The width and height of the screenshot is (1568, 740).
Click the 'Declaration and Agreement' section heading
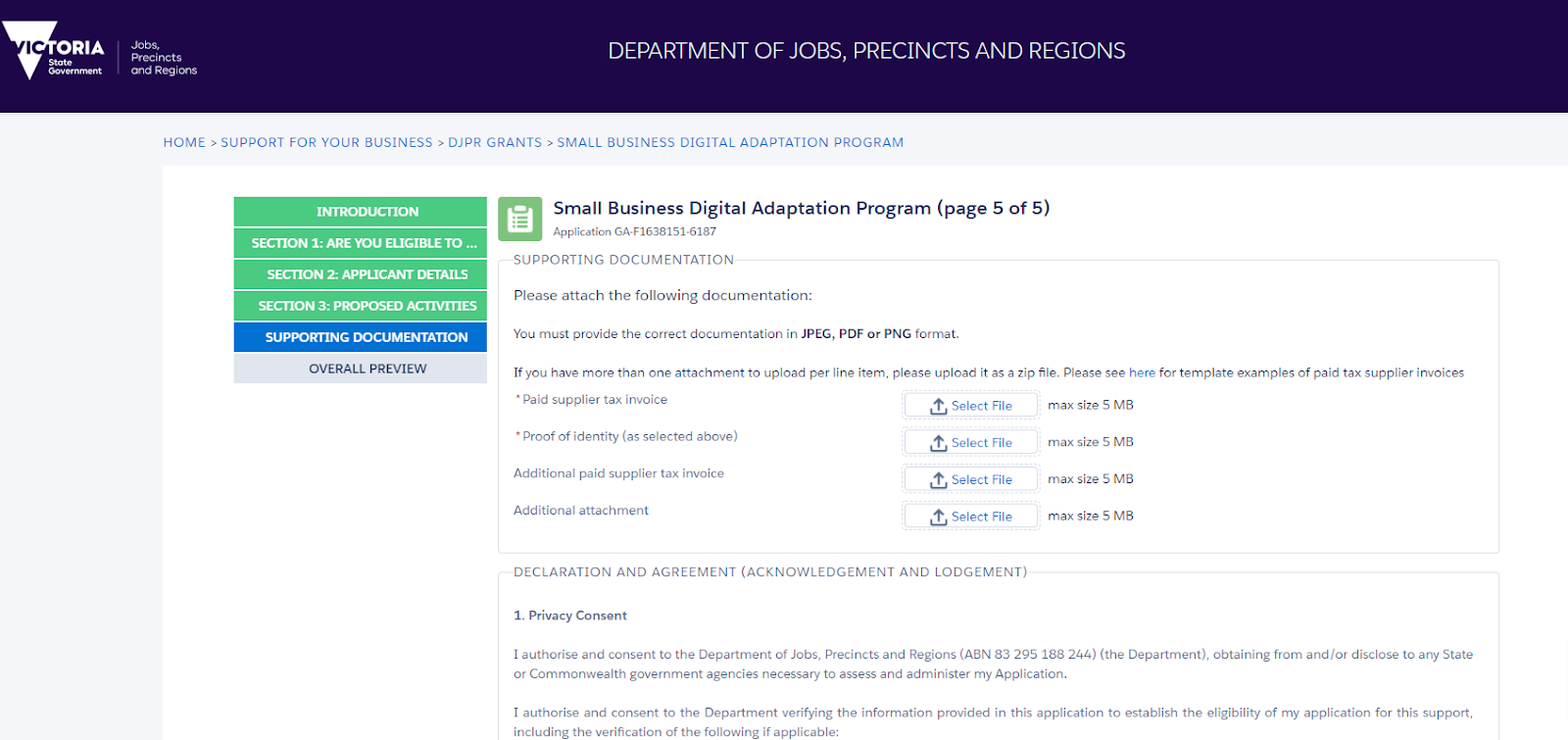click(x=770, y=572)
